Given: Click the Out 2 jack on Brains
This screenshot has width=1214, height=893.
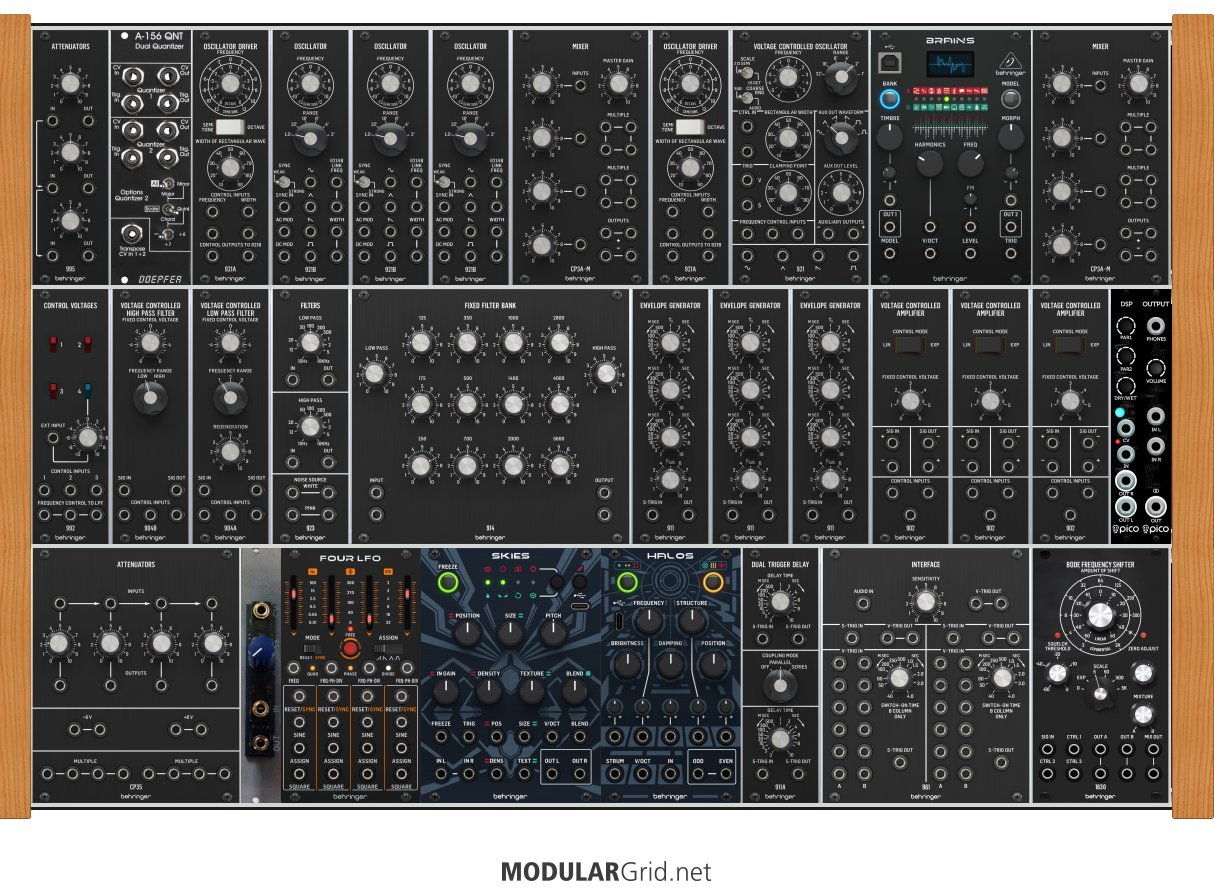Looking at the screenshot, I should tap(1011, 227).
